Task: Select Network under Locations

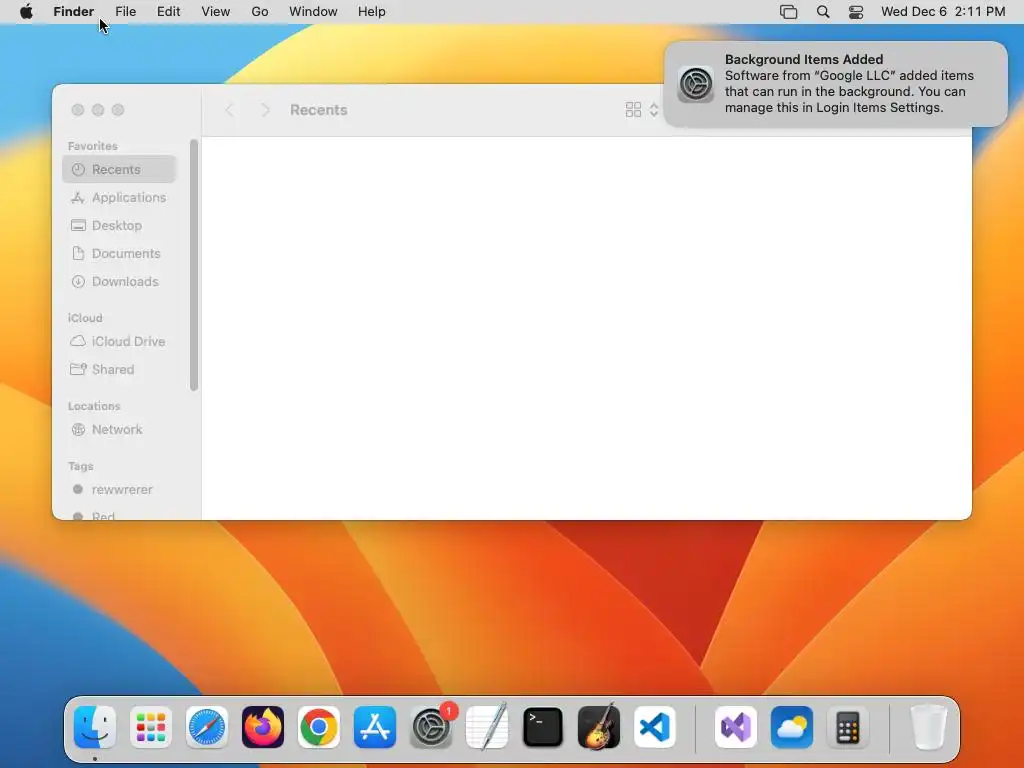Action: (120, 429)
